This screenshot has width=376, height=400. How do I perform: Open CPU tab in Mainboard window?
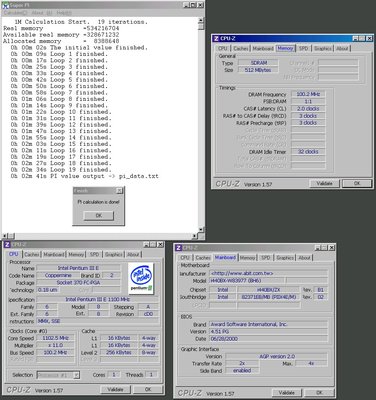[x=185, y=258]
